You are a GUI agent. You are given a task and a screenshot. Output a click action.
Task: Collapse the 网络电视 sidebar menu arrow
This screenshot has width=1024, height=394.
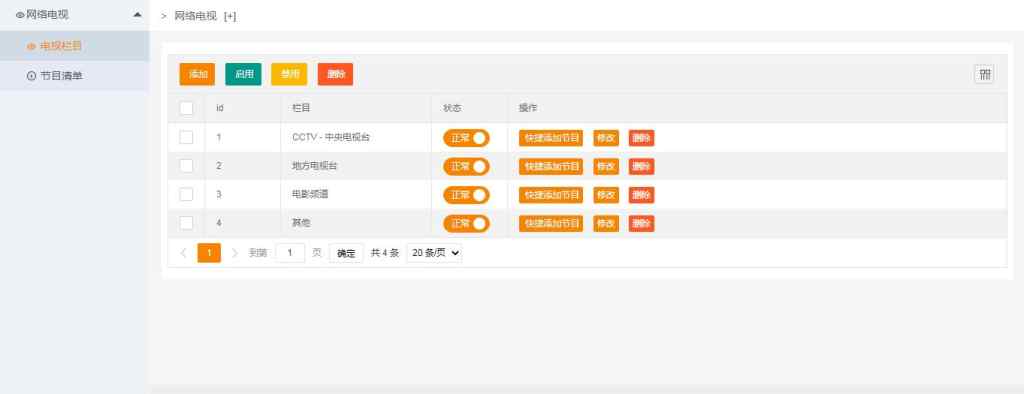137,14
